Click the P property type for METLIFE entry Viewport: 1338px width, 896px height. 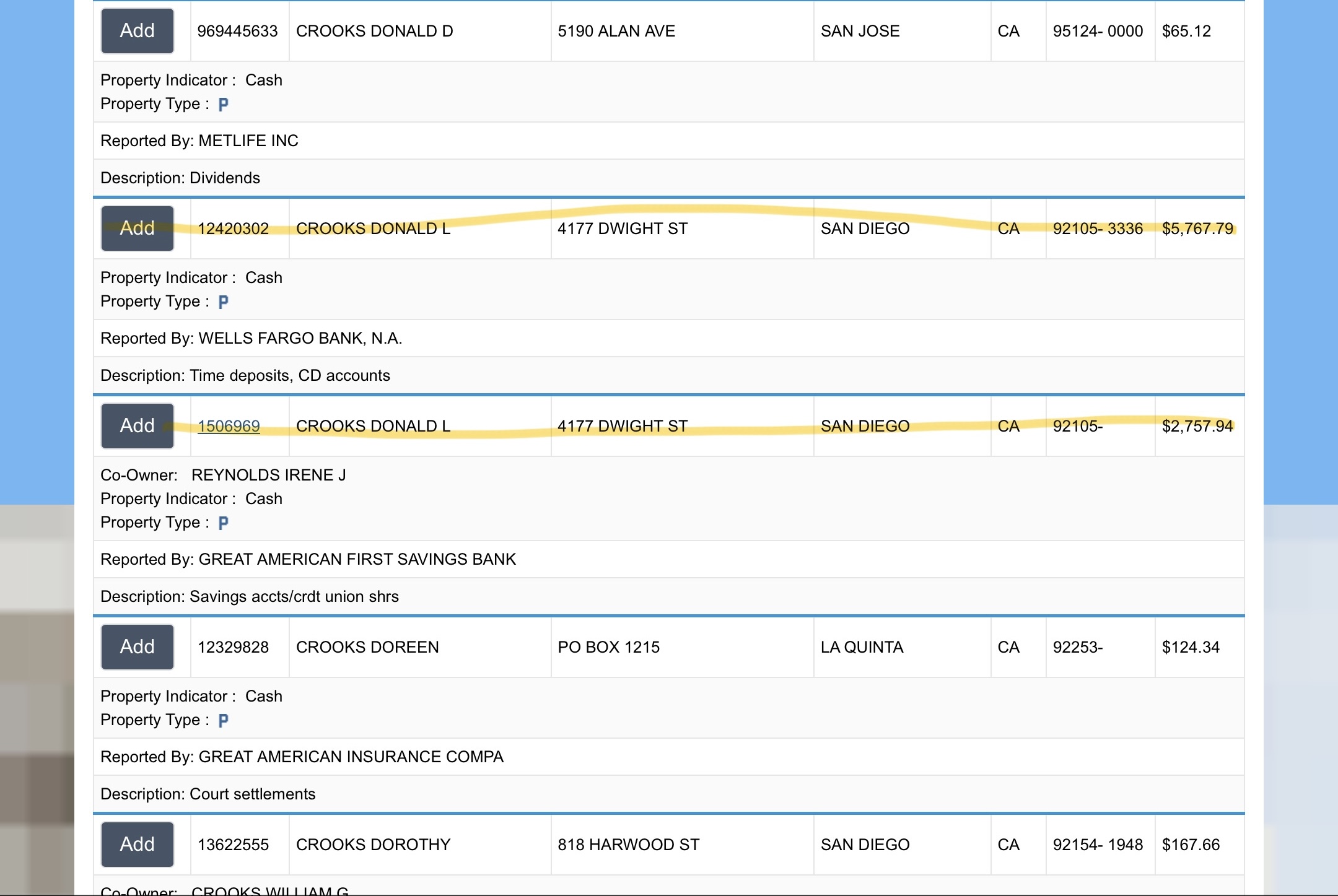click(x=224, y=105)
